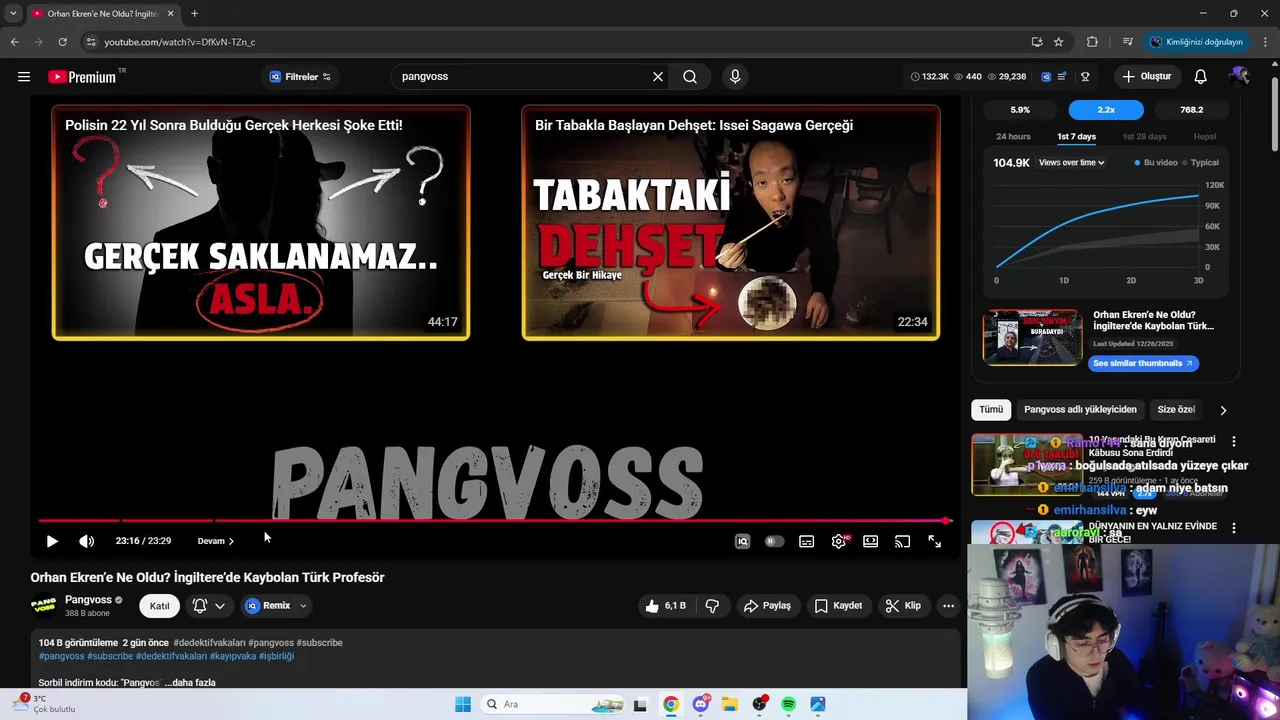Open the Pangvoss channel avatar
Image resolution: width=1280 pixels, height=720 pixels.
[x=44, y=605]
